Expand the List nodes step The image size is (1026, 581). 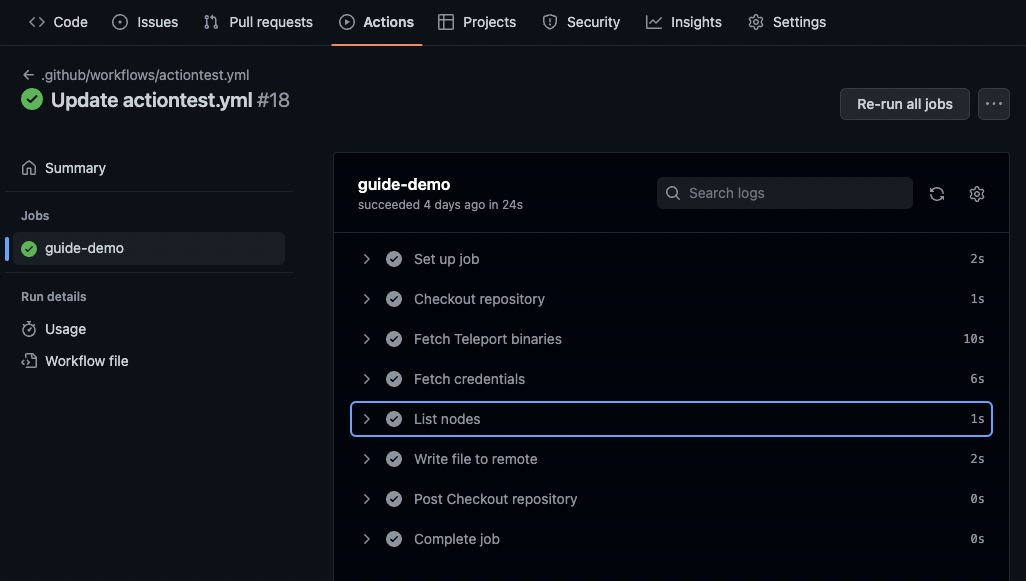click(x=367, y=418)
